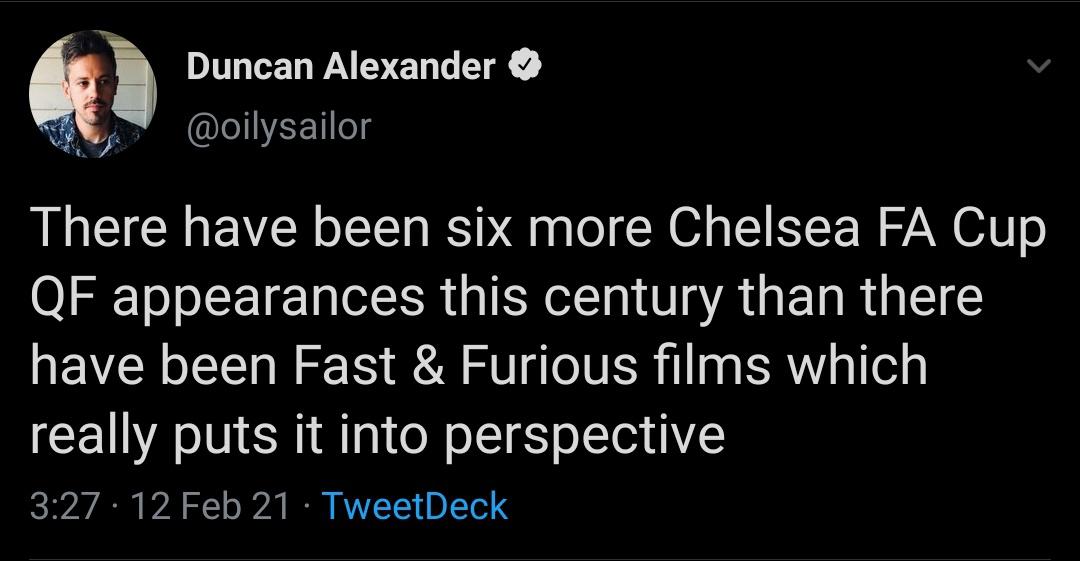Click the 3:27 tweet timestamp
This screenshot has height=561, width=1080.
coord(65,506)
